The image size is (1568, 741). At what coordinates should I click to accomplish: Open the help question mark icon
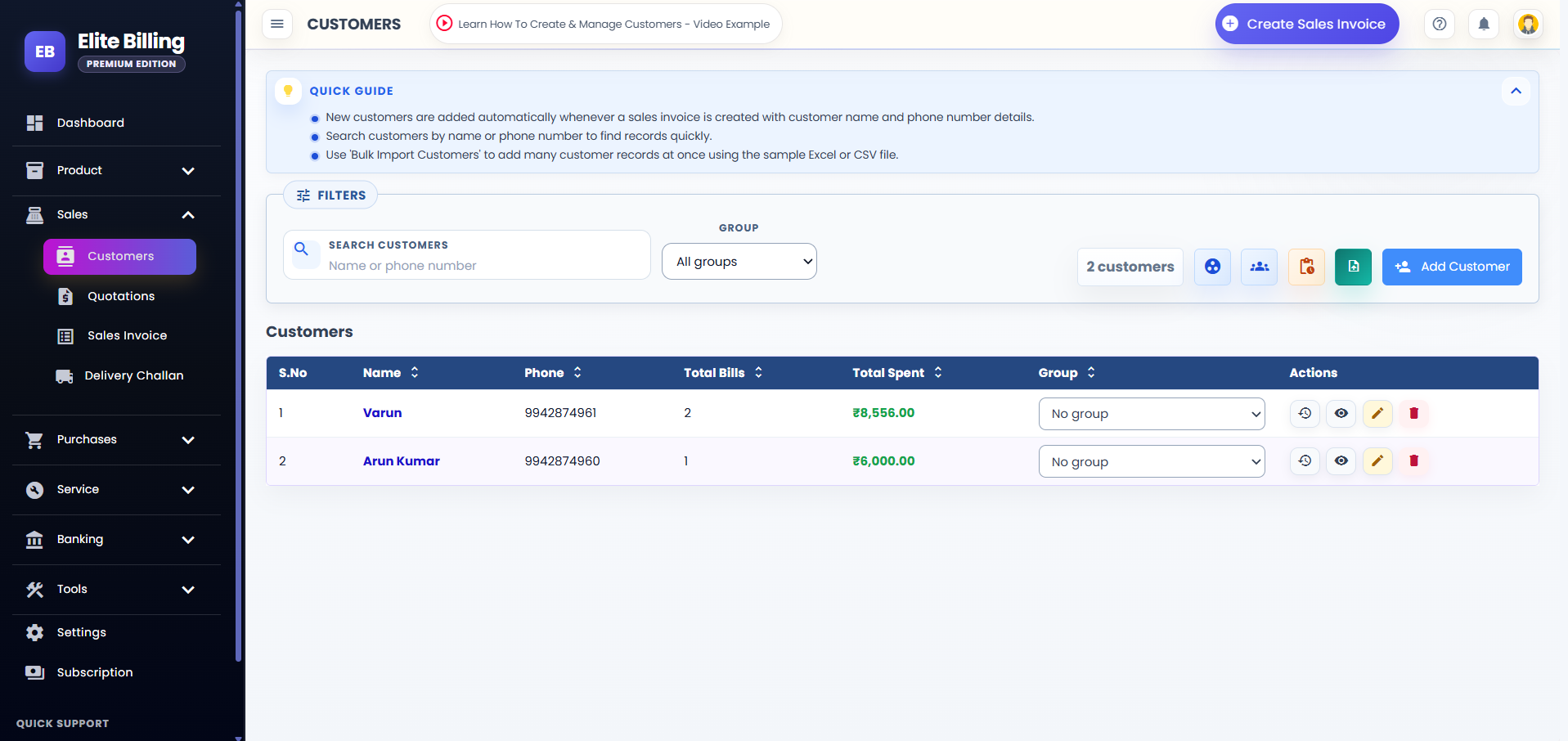(1440, 24)
